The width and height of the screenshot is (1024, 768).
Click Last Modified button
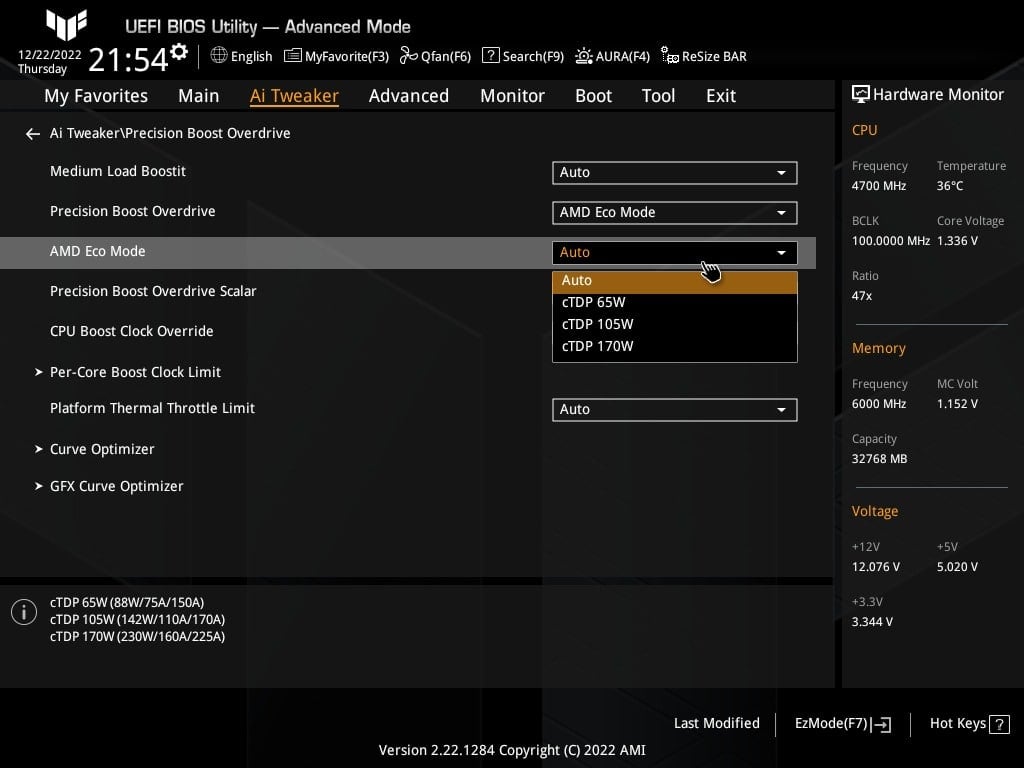point(716,724)
